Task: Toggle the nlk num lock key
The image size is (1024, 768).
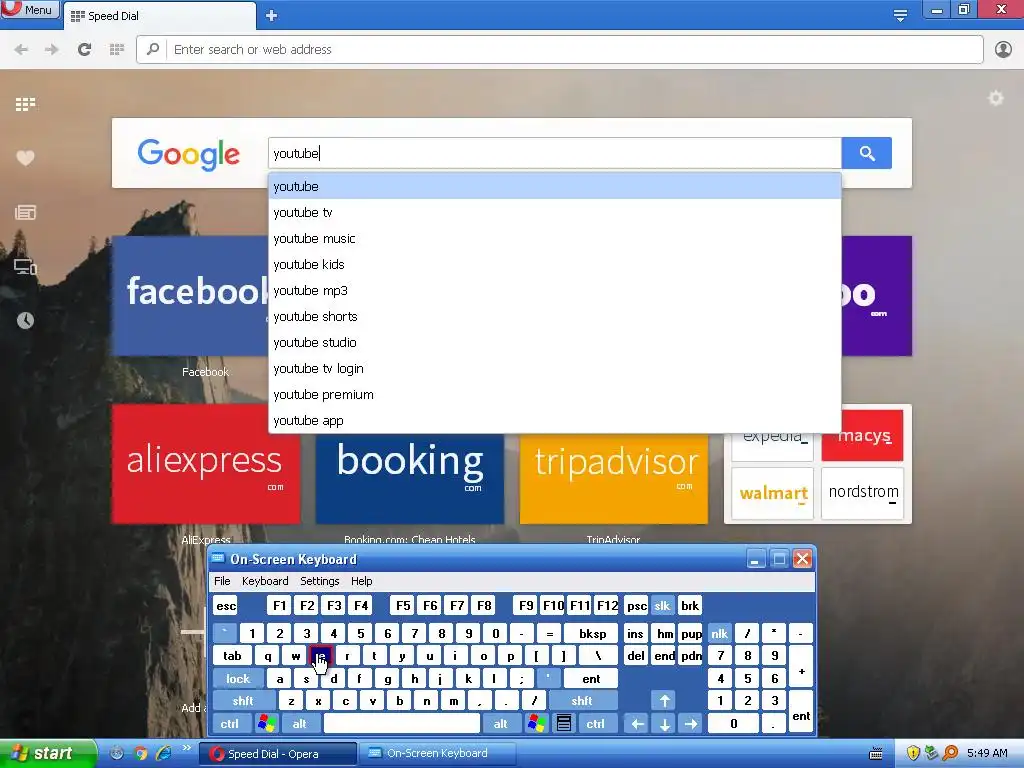Action: point(719,633)
